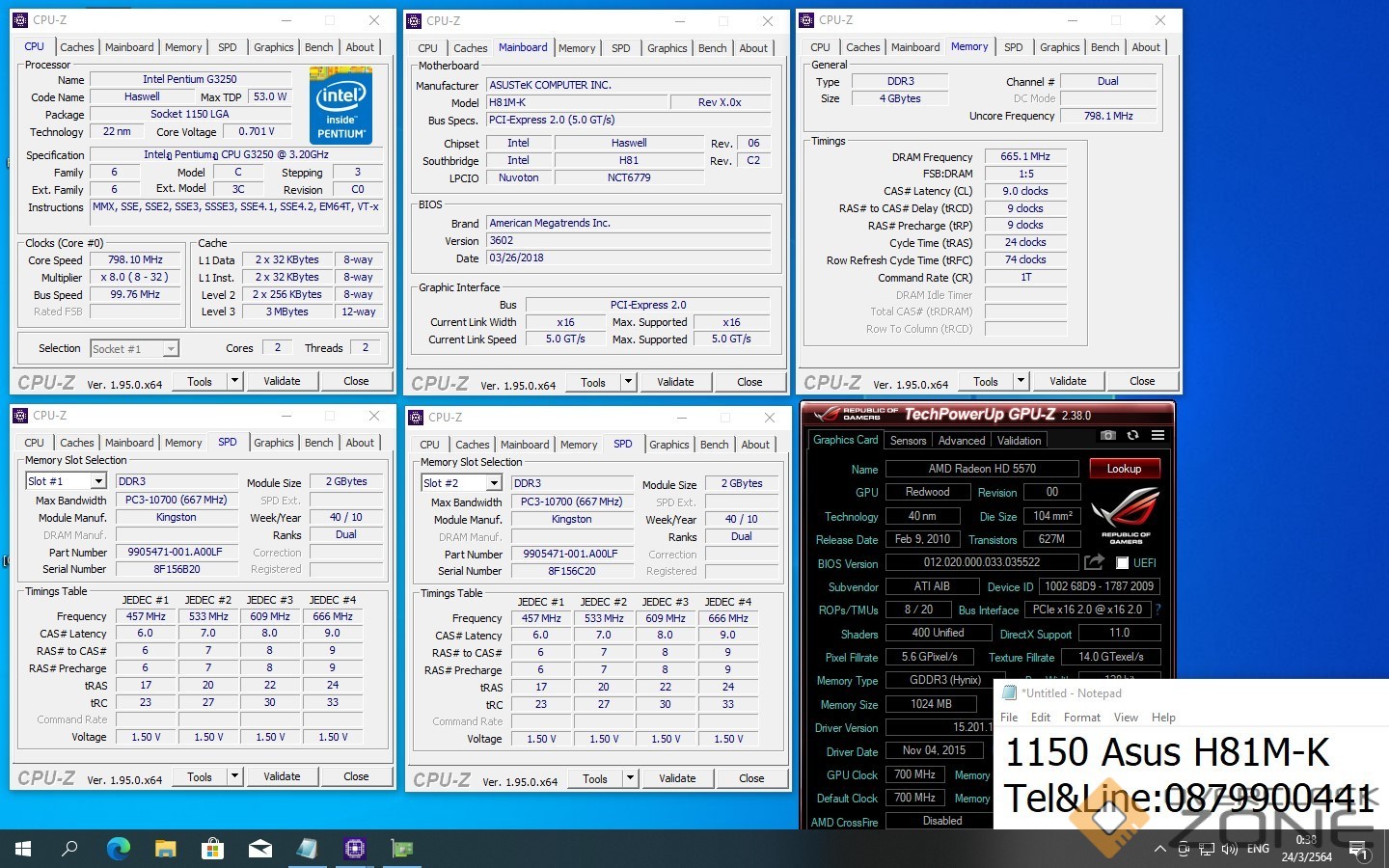Open Tools dropdown arrow in Memory window
Image resolution: width=1389 pixels, height=868 pixels.
tap(1021, 381)
